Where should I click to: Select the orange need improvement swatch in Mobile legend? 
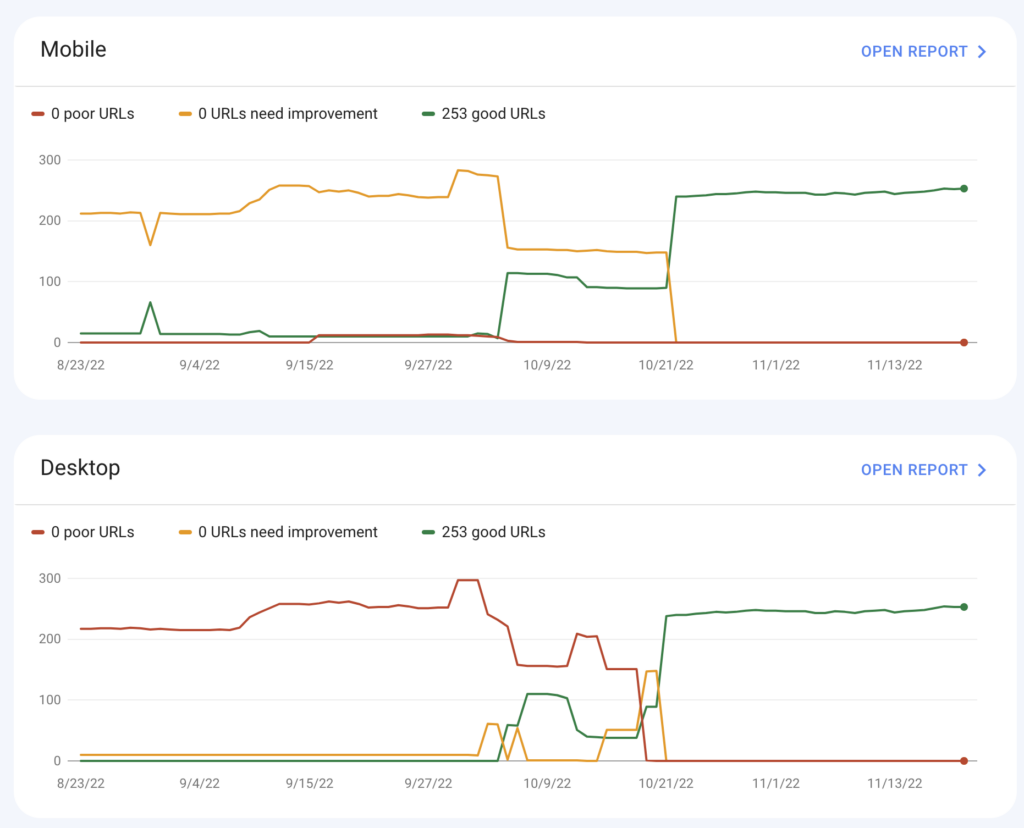(x=185, y=114)
